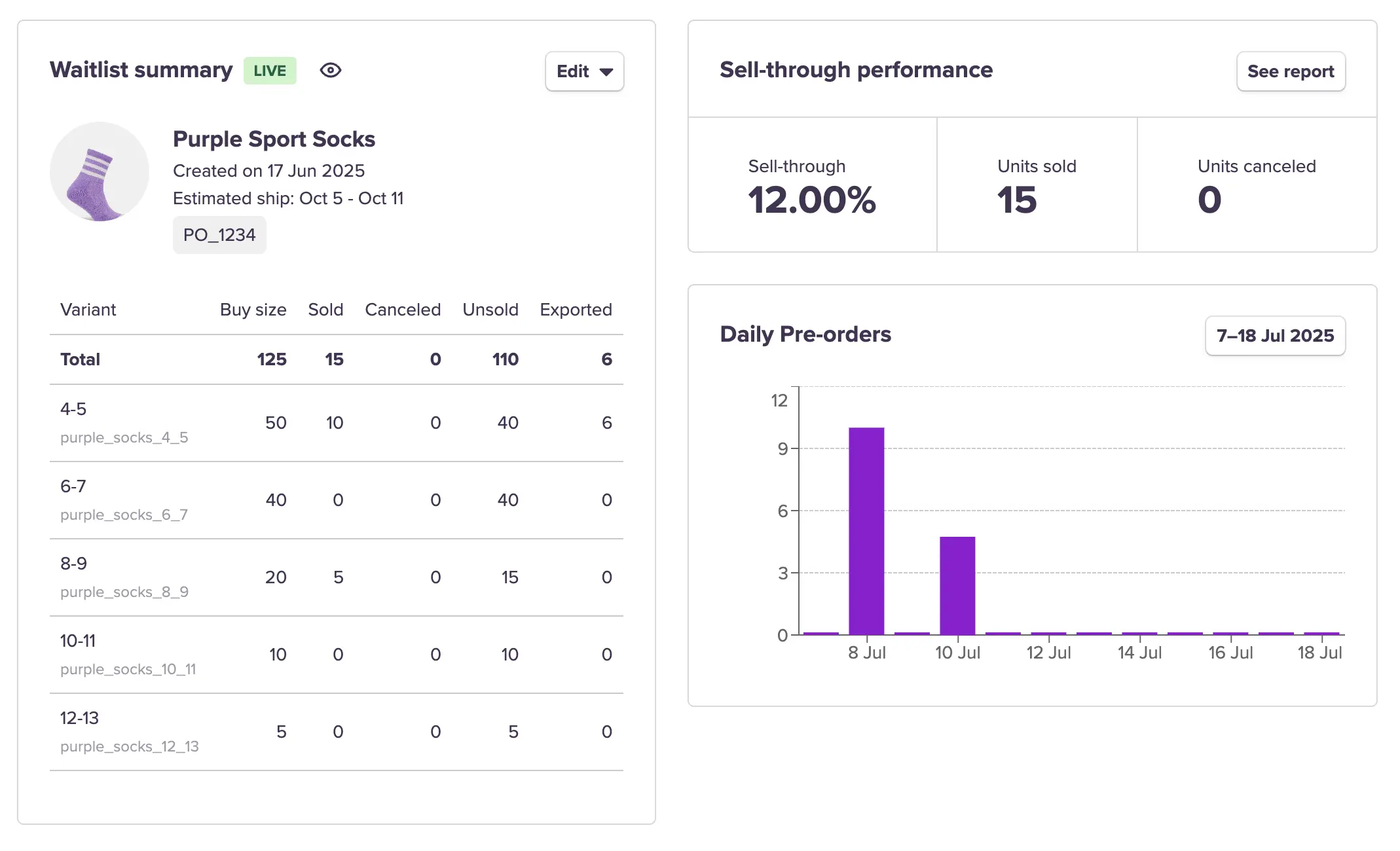Click the See report button
Image resolution: width=1400 pixels, height=851 pixels.
[1290, 71]
